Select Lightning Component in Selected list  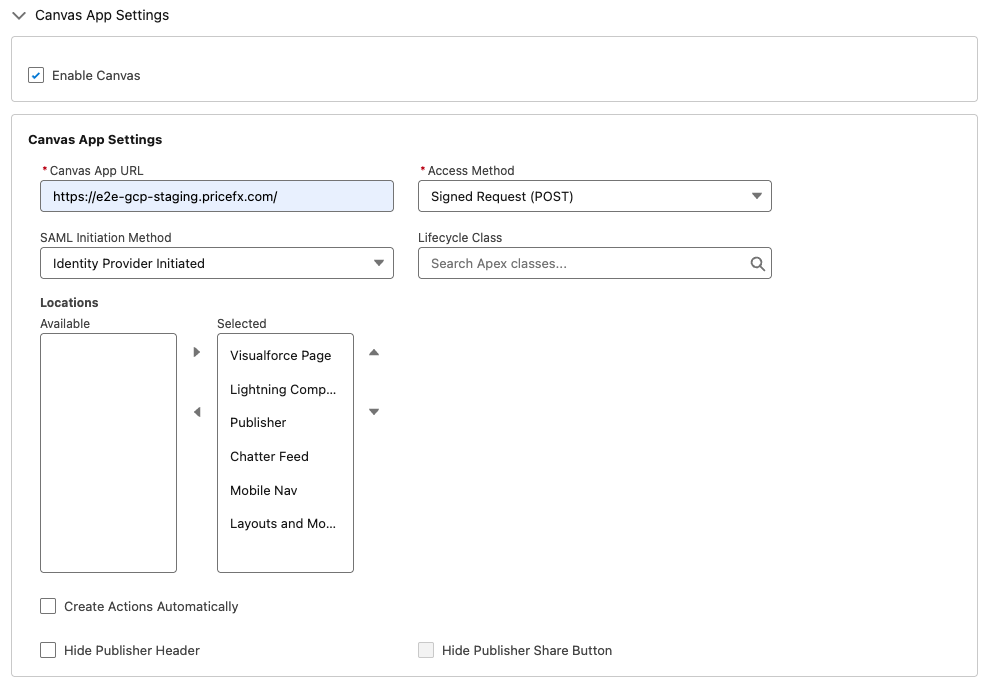click(x=283, y=389)
